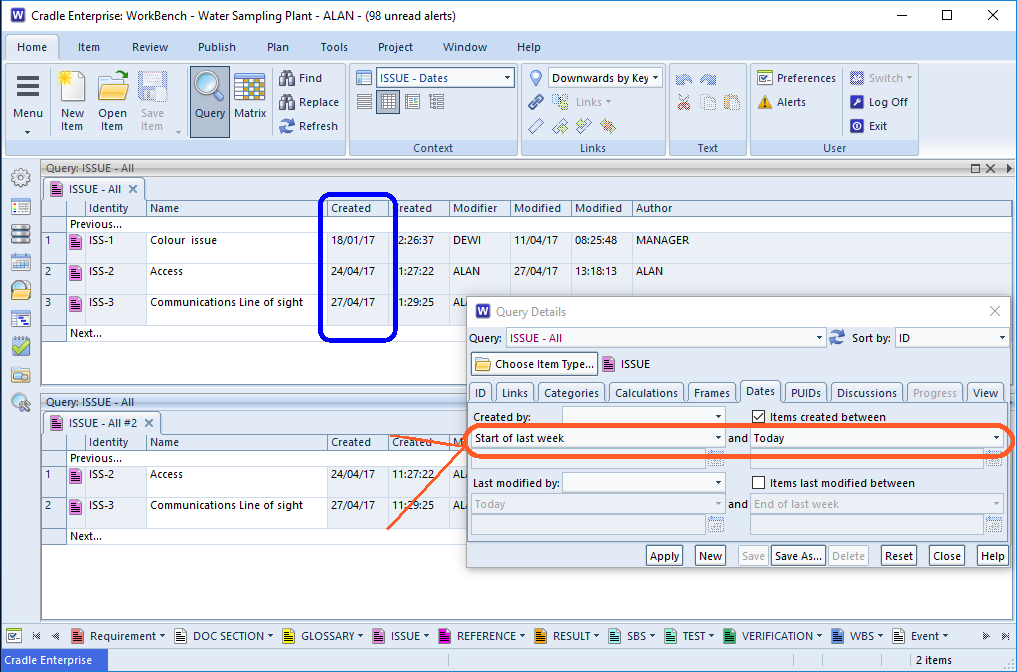Screen dimensions: 1017x672
Task: Expand the Last modified by dropdown
Action: pos(718,483)
